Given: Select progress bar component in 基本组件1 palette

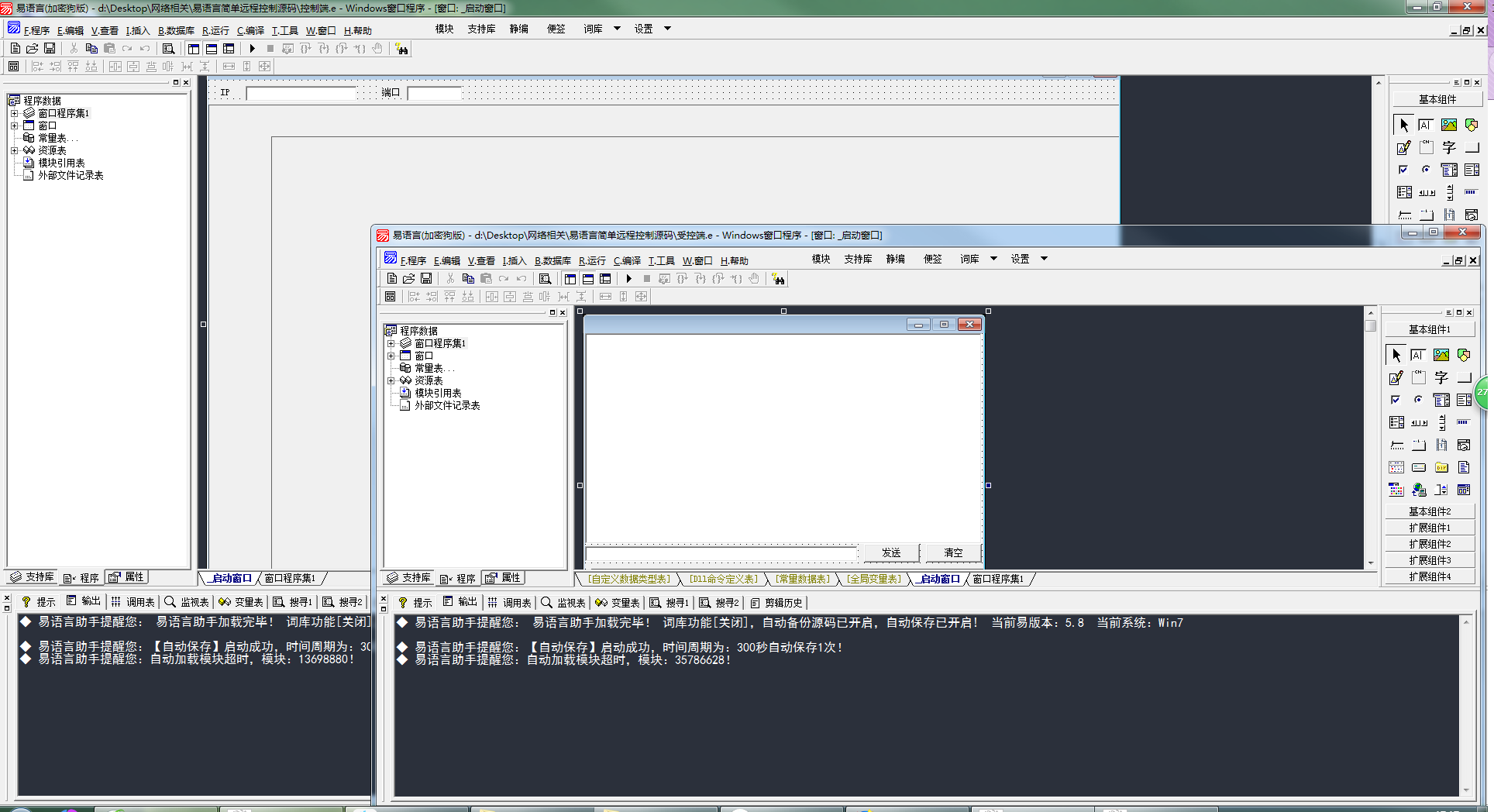Looking at the screenshot, I should click(x=1464, y=422).
